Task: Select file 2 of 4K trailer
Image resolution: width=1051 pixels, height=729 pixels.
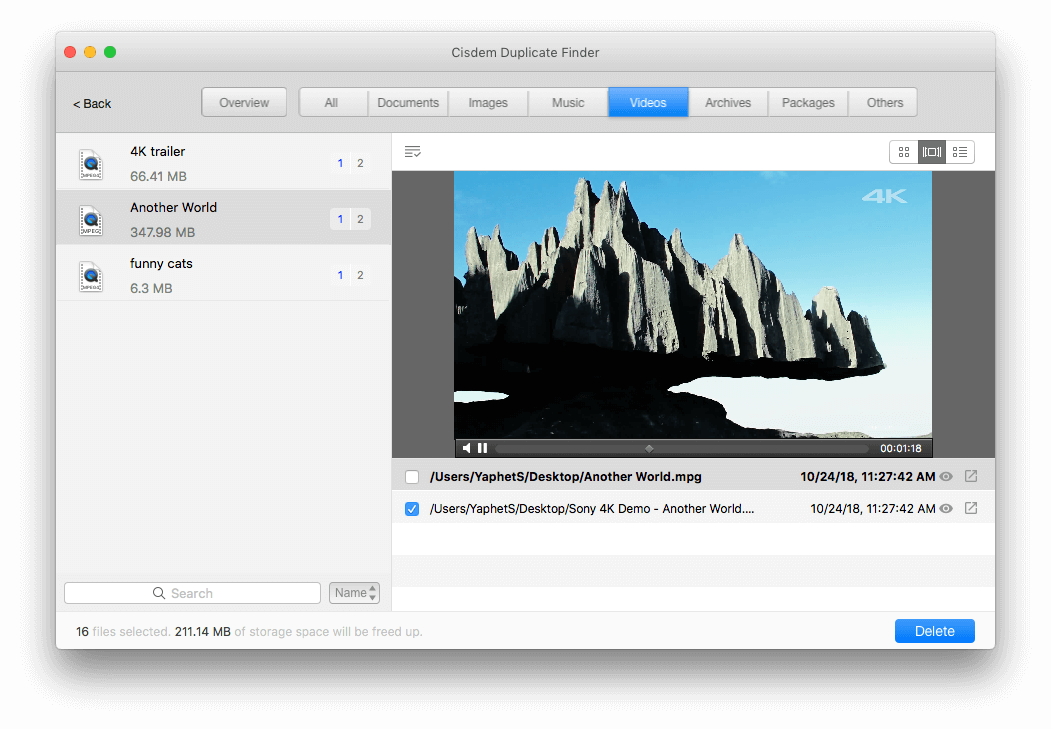Action: point(361,163)
